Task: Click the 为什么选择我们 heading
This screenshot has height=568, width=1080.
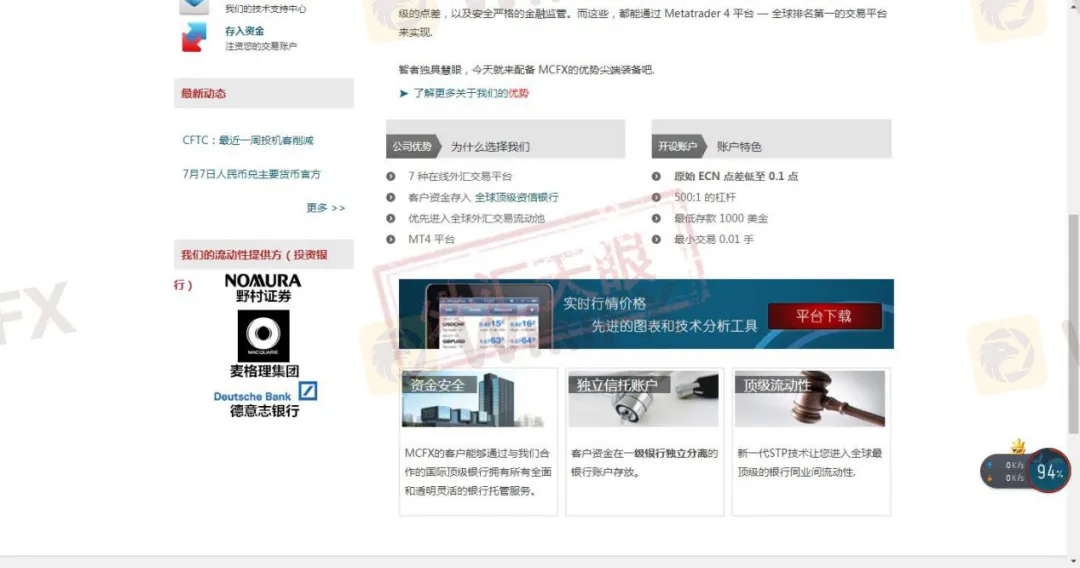Action: pyautogui.click(x=490, y=147)
